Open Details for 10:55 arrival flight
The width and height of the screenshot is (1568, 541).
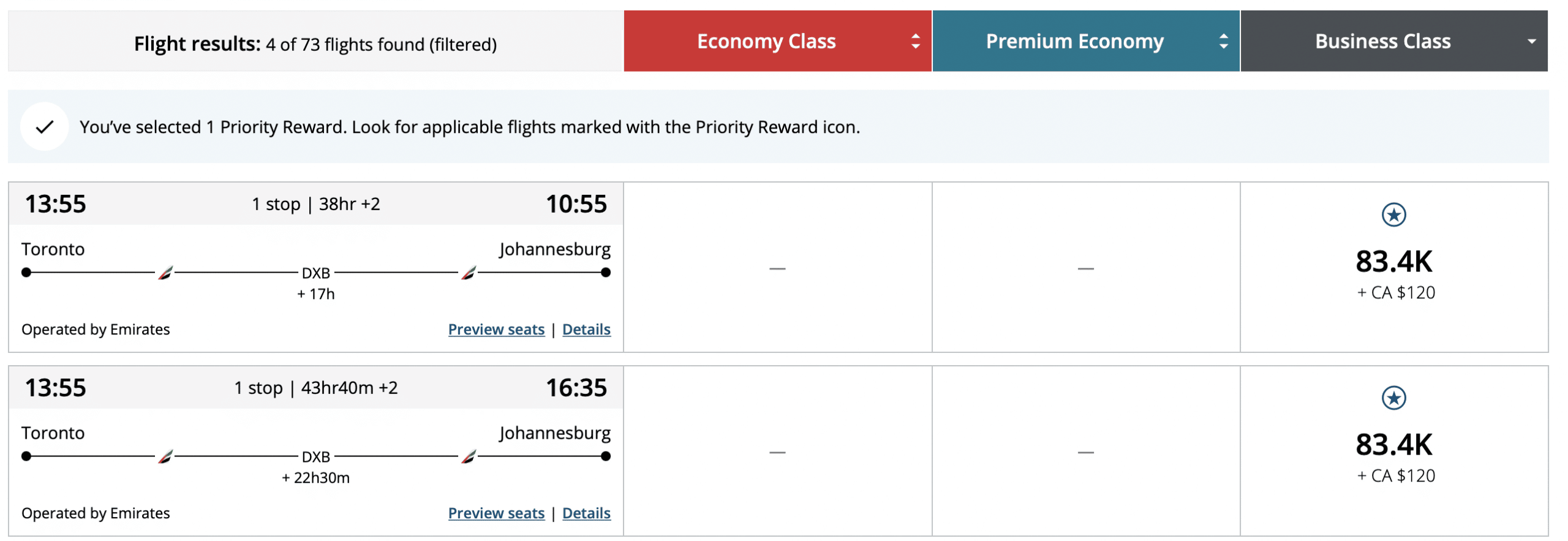(x=586, y=330)
